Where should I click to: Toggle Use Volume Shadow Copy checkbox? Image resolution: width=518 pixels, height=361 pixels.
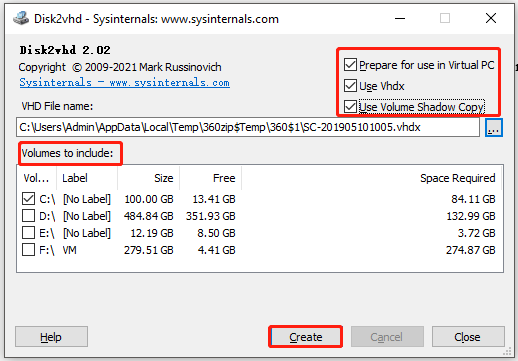[350, 107]
